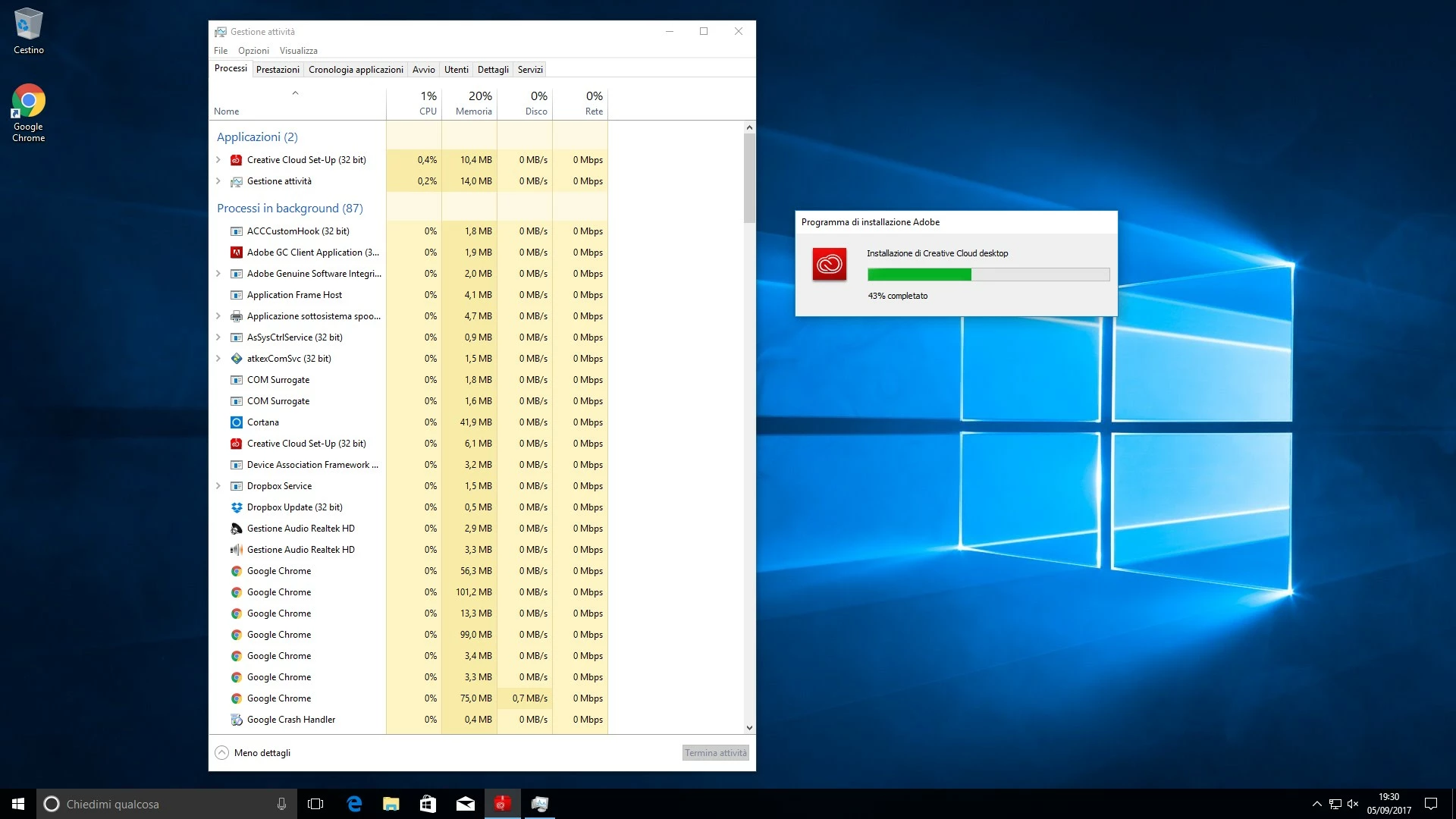This screenshot has height=819, width=1456.
Task: Click Dropbox Update process icon
Action: pyautogui.click(x=236, y=507)
